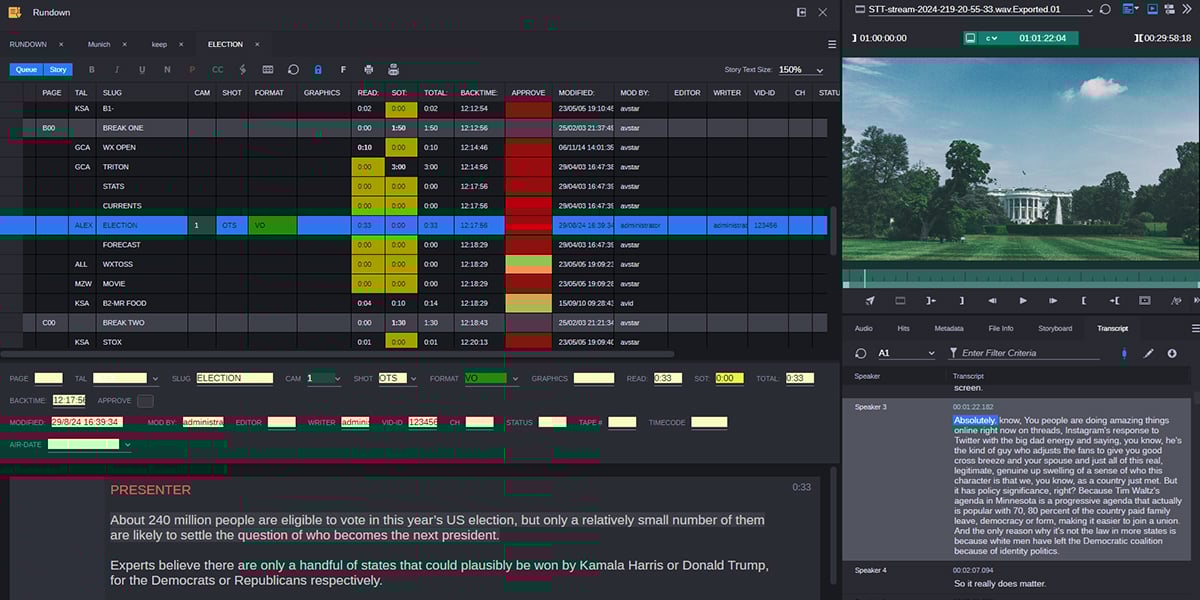Viewport: 1200px width, 600px height.
Task: Close the ELECTION tab
Action: pos(257,44)
